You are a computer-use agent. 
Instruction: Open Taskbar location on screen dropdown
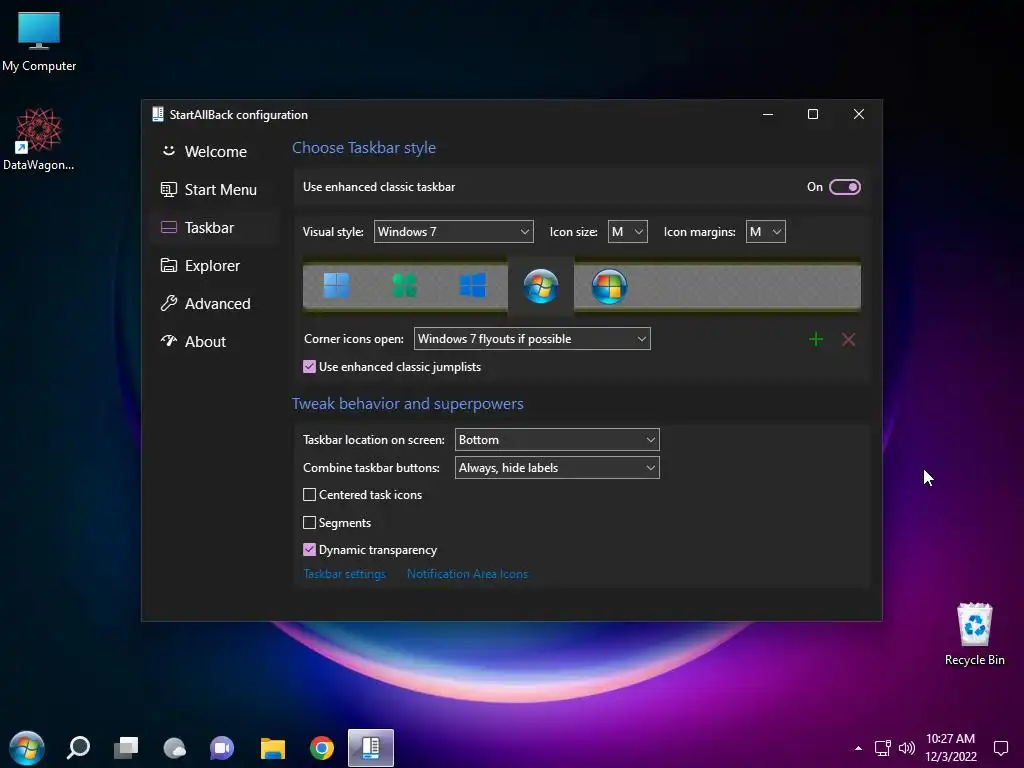[557, 440]
